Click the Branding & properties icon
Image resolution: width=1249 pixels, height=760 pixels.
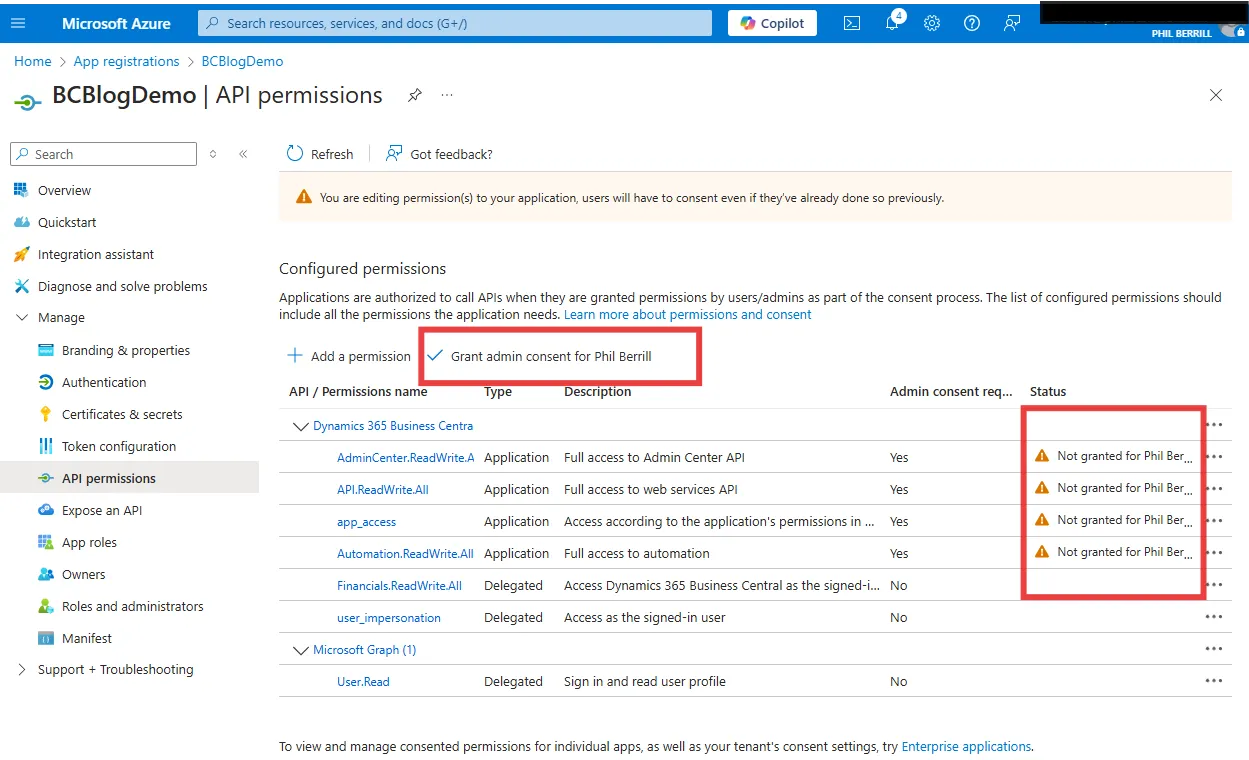pos(45,350)
